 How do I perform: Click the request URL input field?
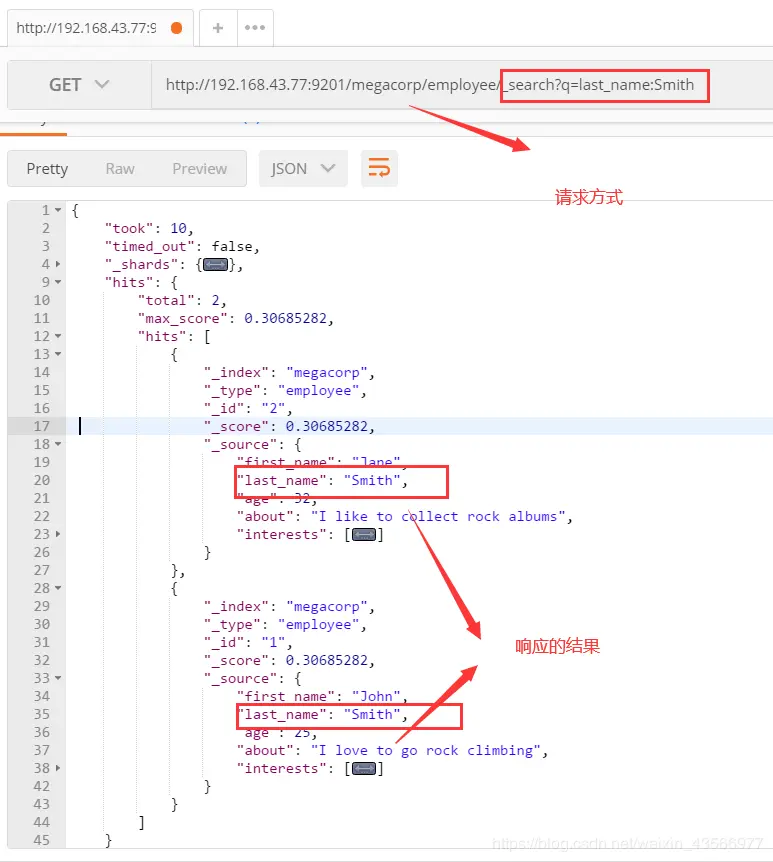coord(462,85)
